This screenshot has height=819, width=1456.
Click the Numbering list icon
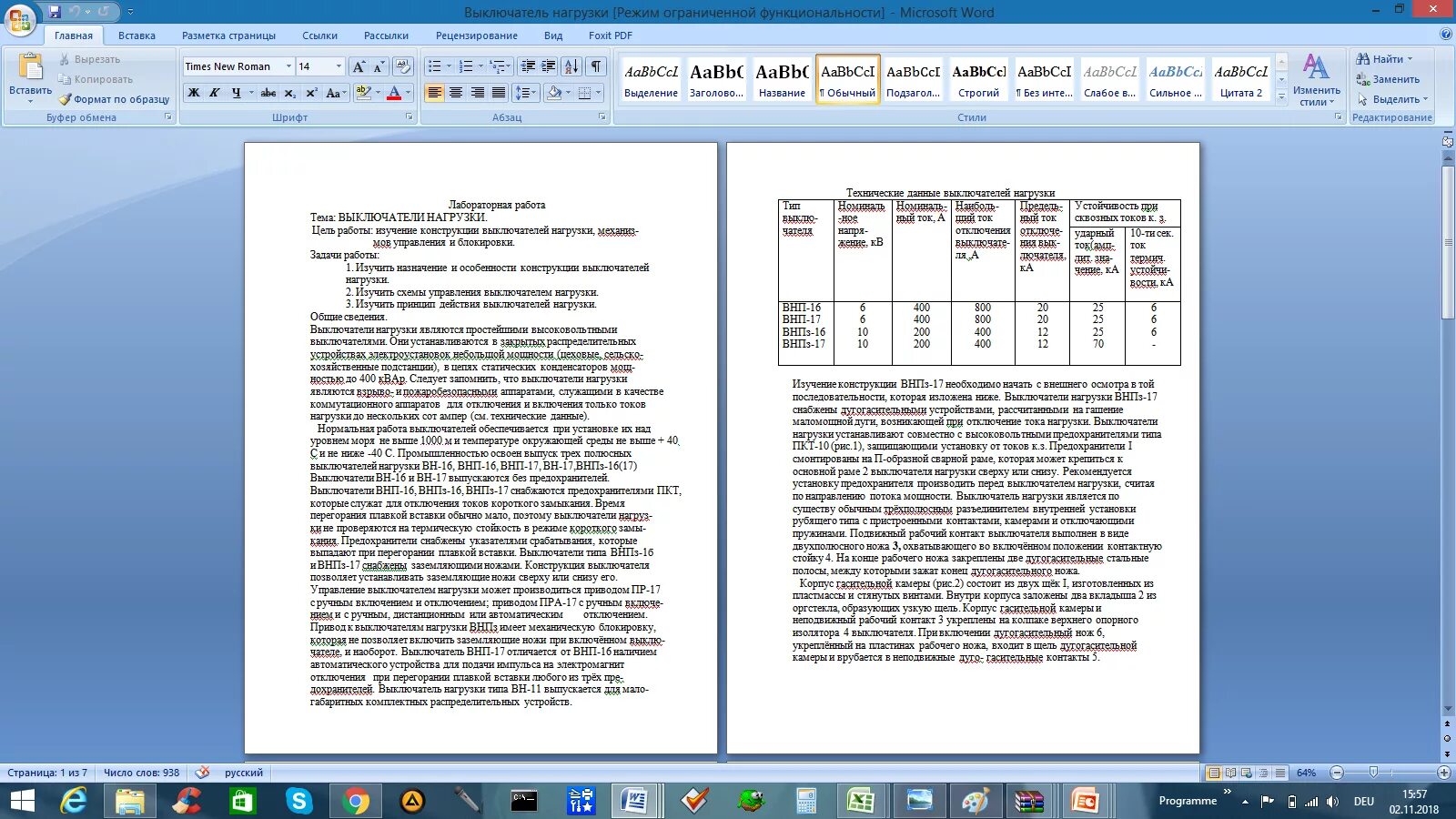click(x=465, y=66)
